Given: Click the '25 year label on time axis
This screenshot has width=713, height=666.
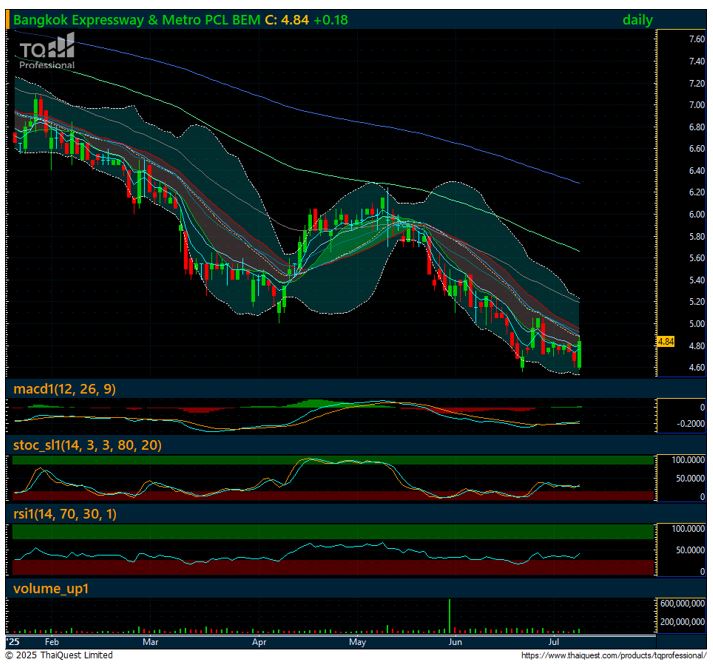Looking at the screenshot, I should pyautogui.click(x=14, y=642).
